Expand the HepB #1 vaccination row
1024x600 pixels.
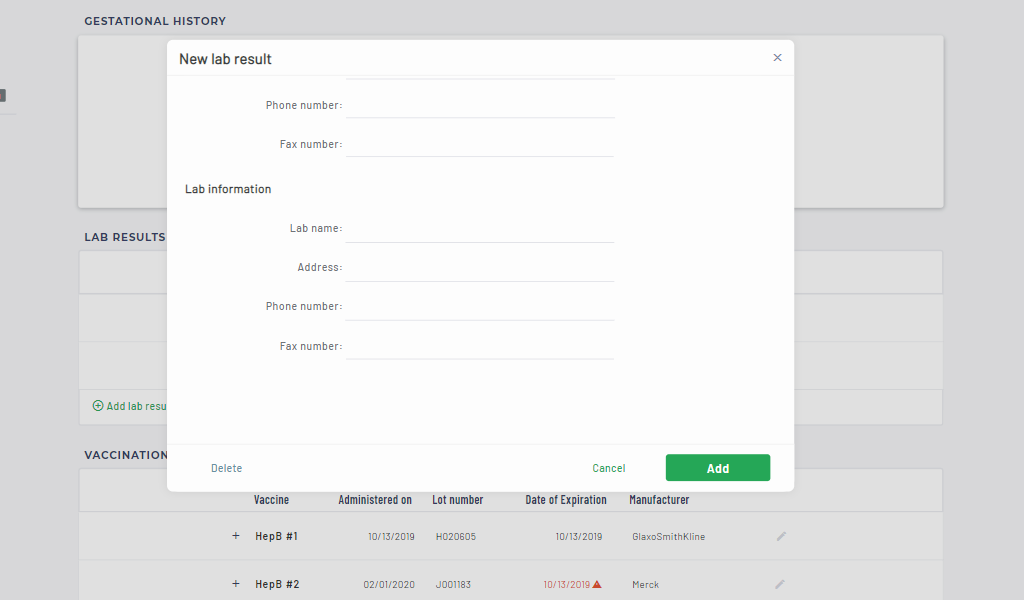click(236, 536)
